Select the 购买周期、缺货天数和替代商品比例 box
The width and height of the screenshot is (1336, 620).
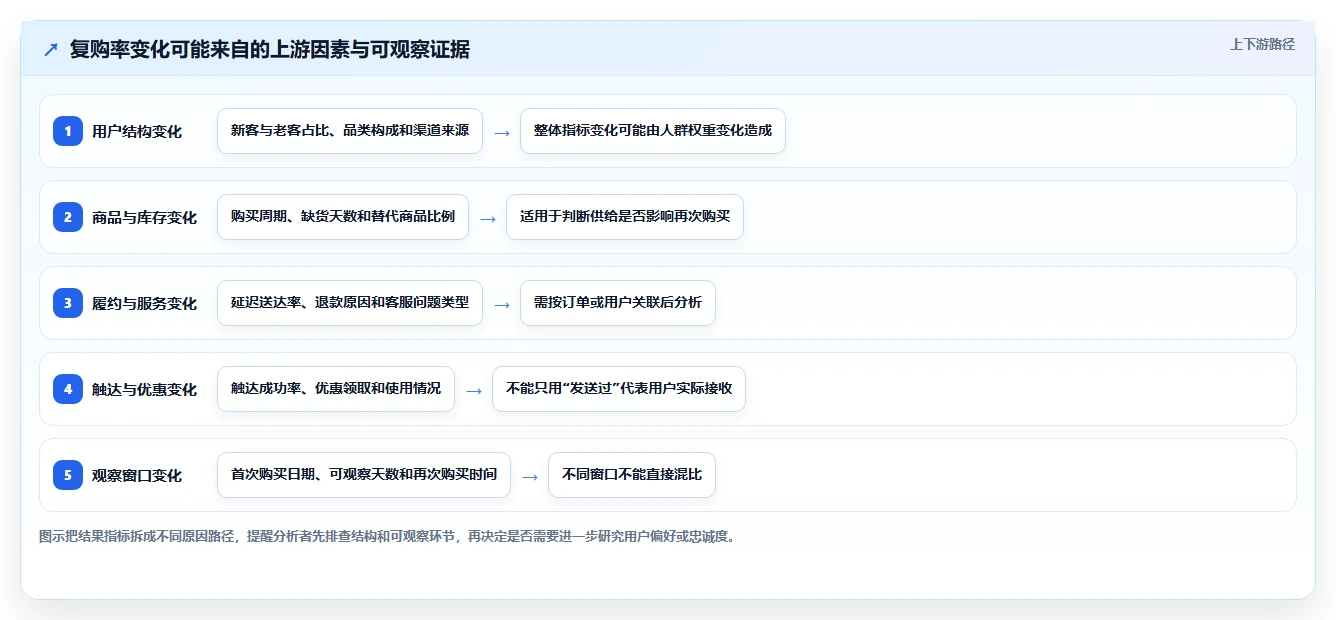(343, 217)
